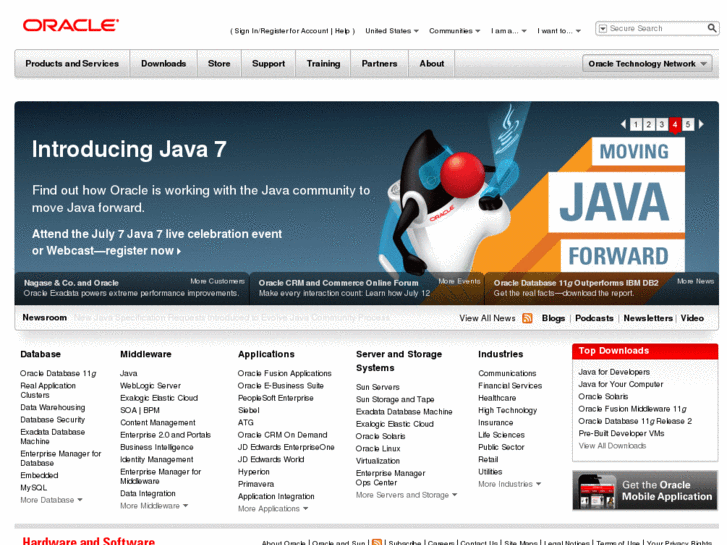Click View All News link
This screenshot has width=727, height=545.
pyautogui.click(x=487, y=318)
